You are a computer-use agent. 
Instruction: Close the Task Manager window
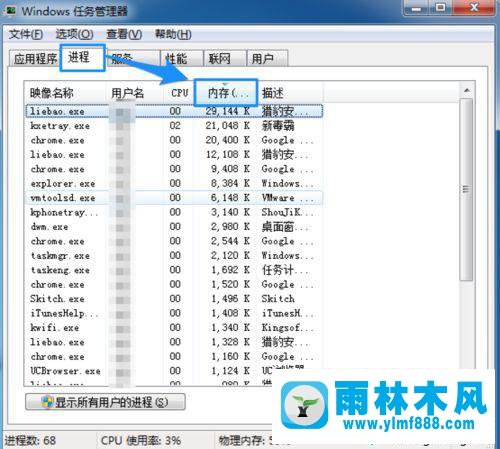tap(474, 8)
